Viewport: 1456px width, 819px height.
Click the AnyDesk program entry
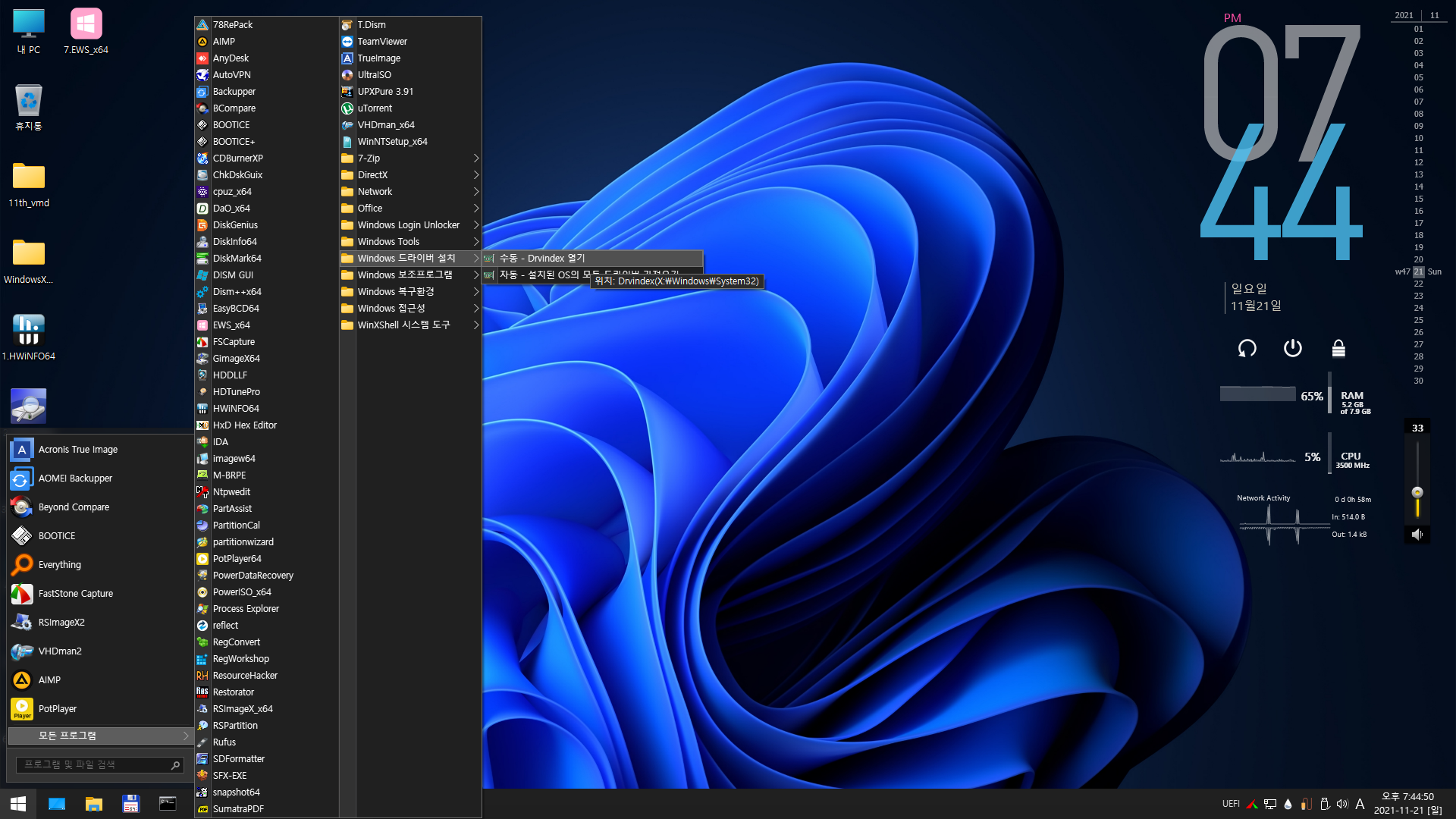click(x=266, y=58)
